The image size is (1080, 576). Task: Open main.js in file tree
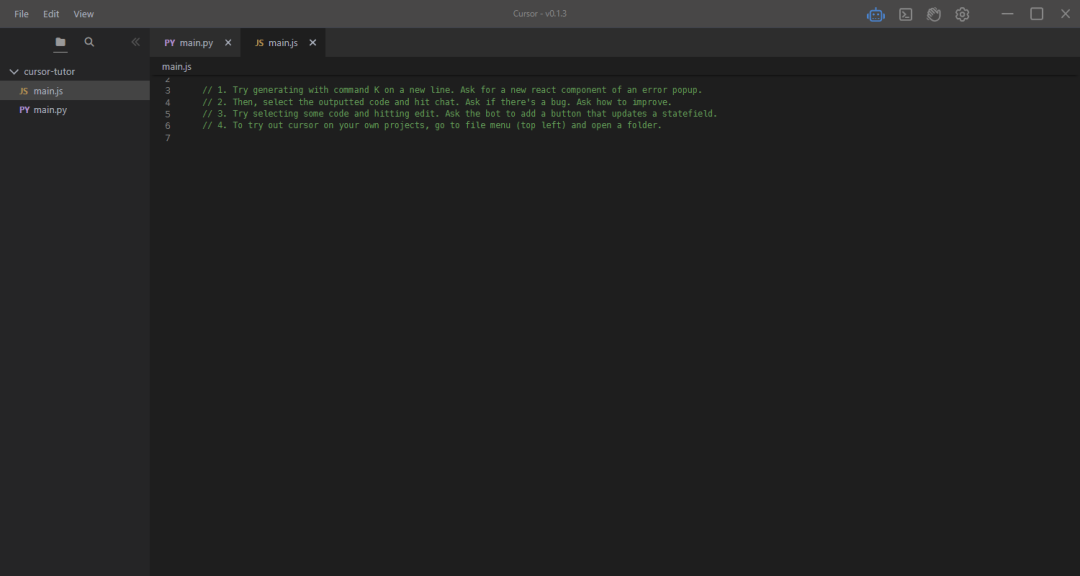tap(74, 91)
